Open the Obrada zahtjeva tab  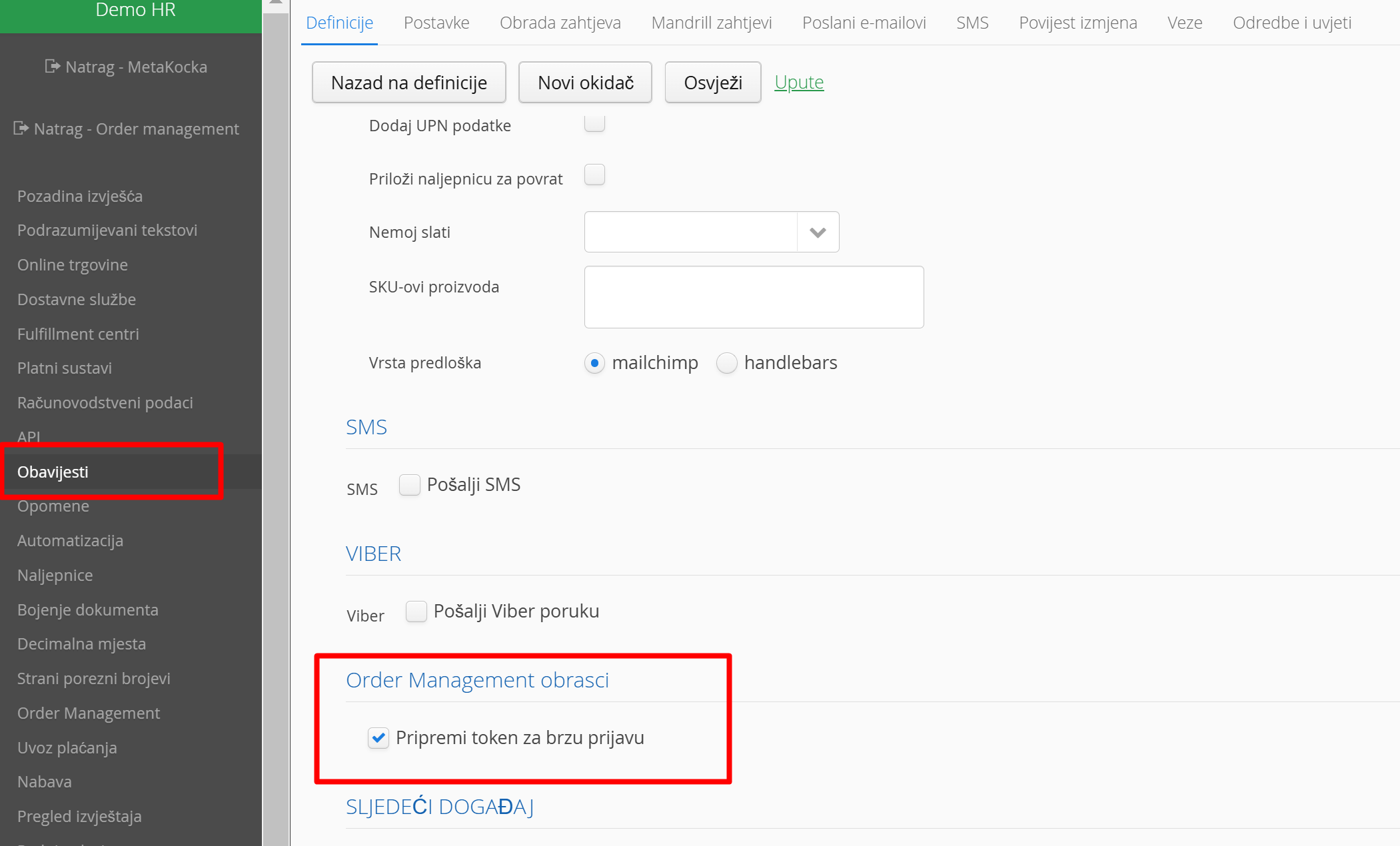tap(560, 23)
